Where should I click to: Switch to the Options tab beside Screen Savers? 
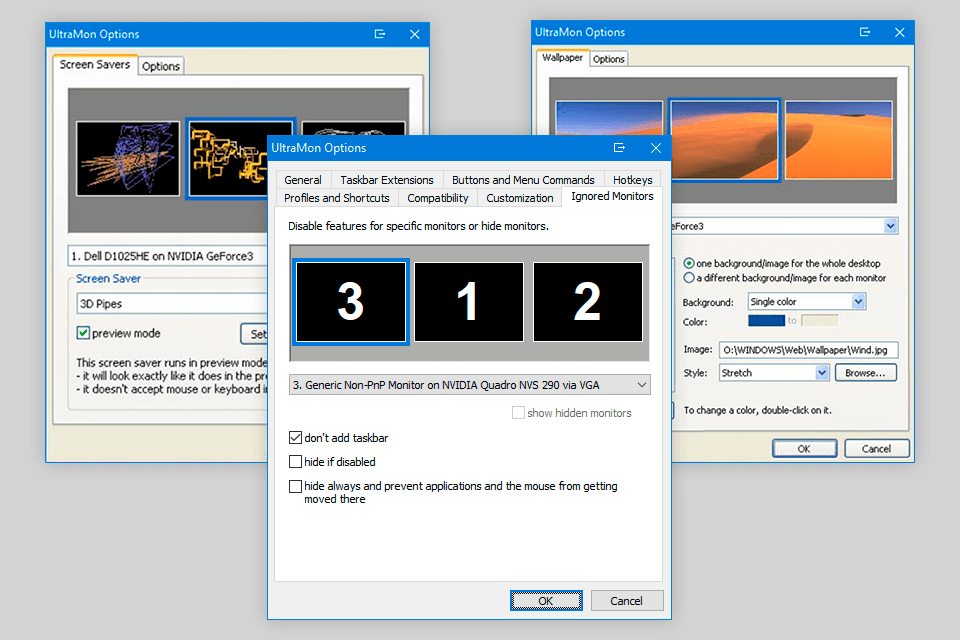[x=160, y=66]
